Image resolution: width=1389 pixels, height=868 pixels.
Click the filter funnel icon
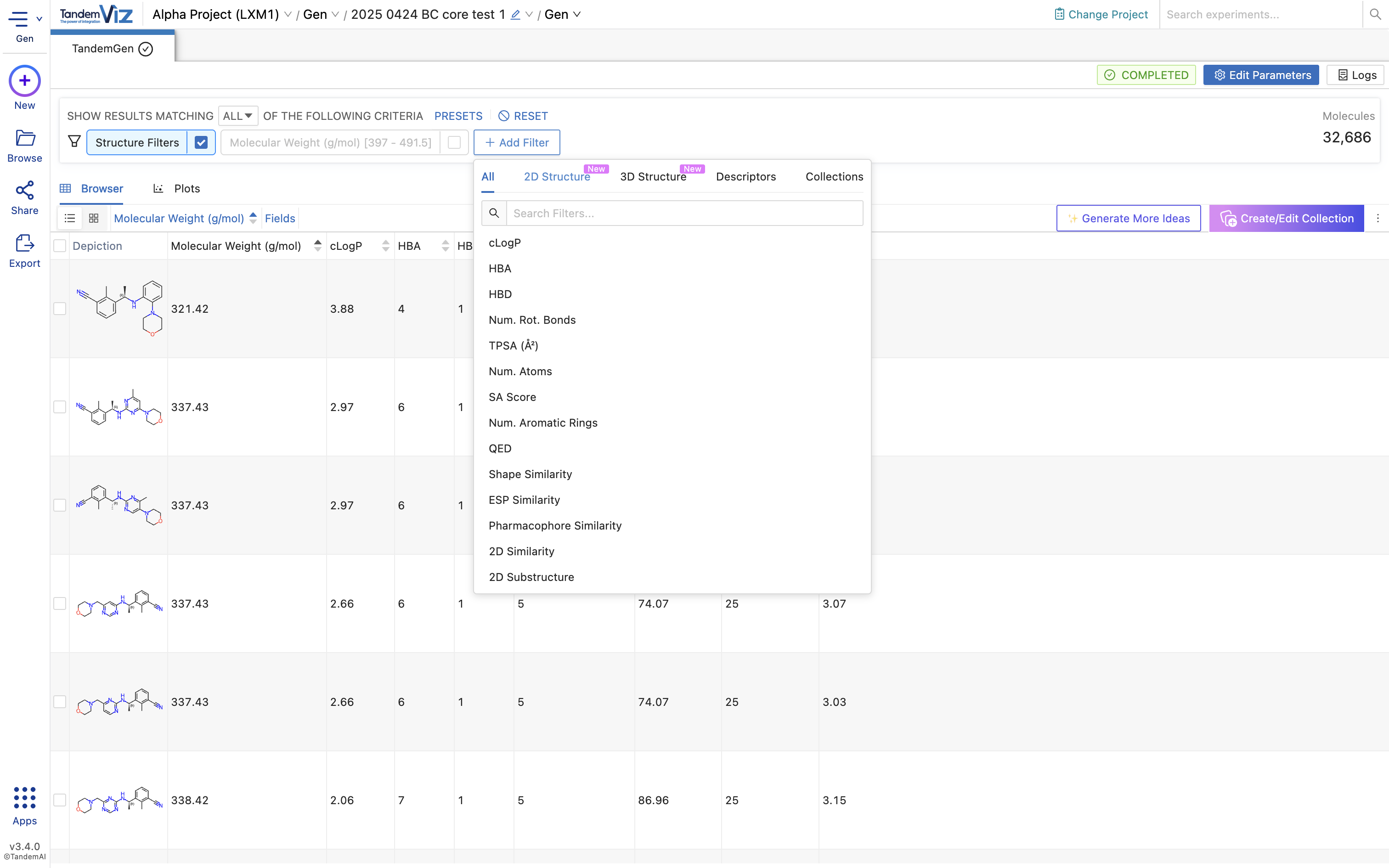tap(74, 142)
